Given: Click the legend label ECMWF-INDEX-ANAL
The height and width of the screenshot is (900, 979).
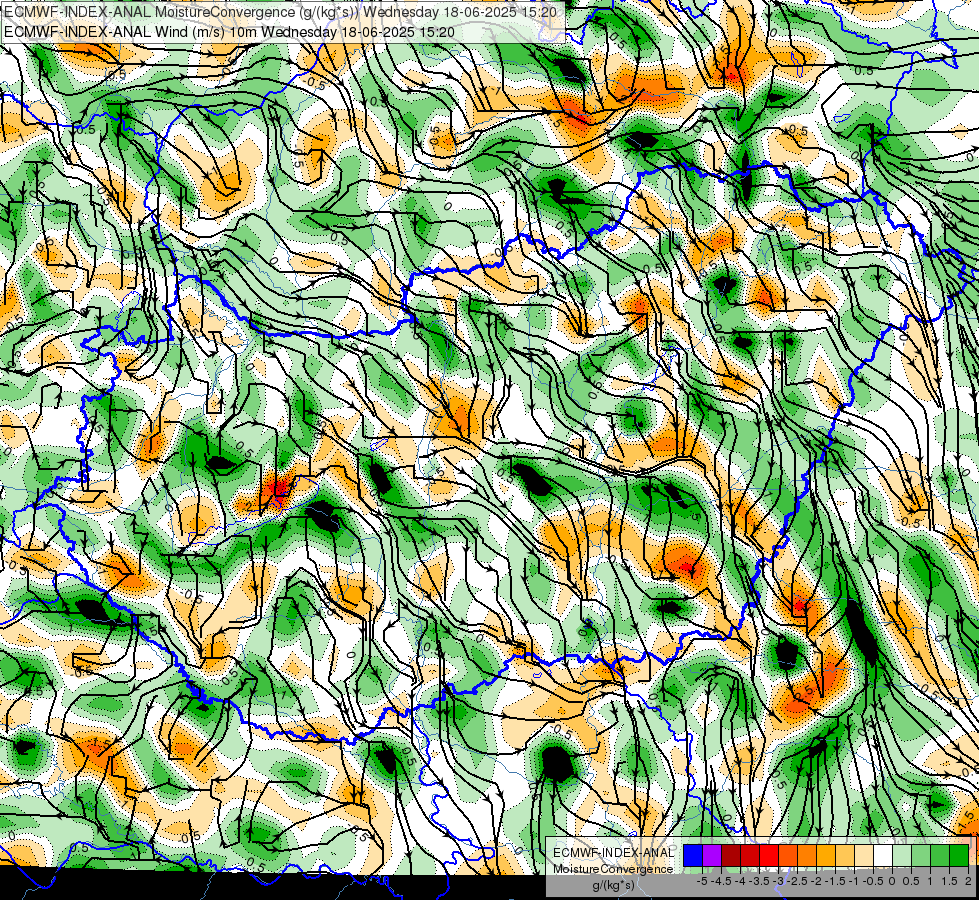Looking at the screenshot, I should [x=613, y=853].
